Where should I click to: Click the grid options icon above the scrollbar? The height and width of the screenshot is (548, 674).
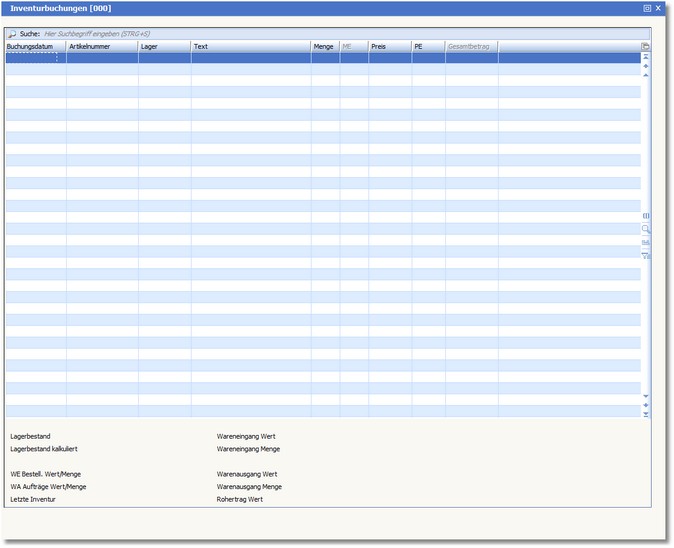click(x=646, y=46)
